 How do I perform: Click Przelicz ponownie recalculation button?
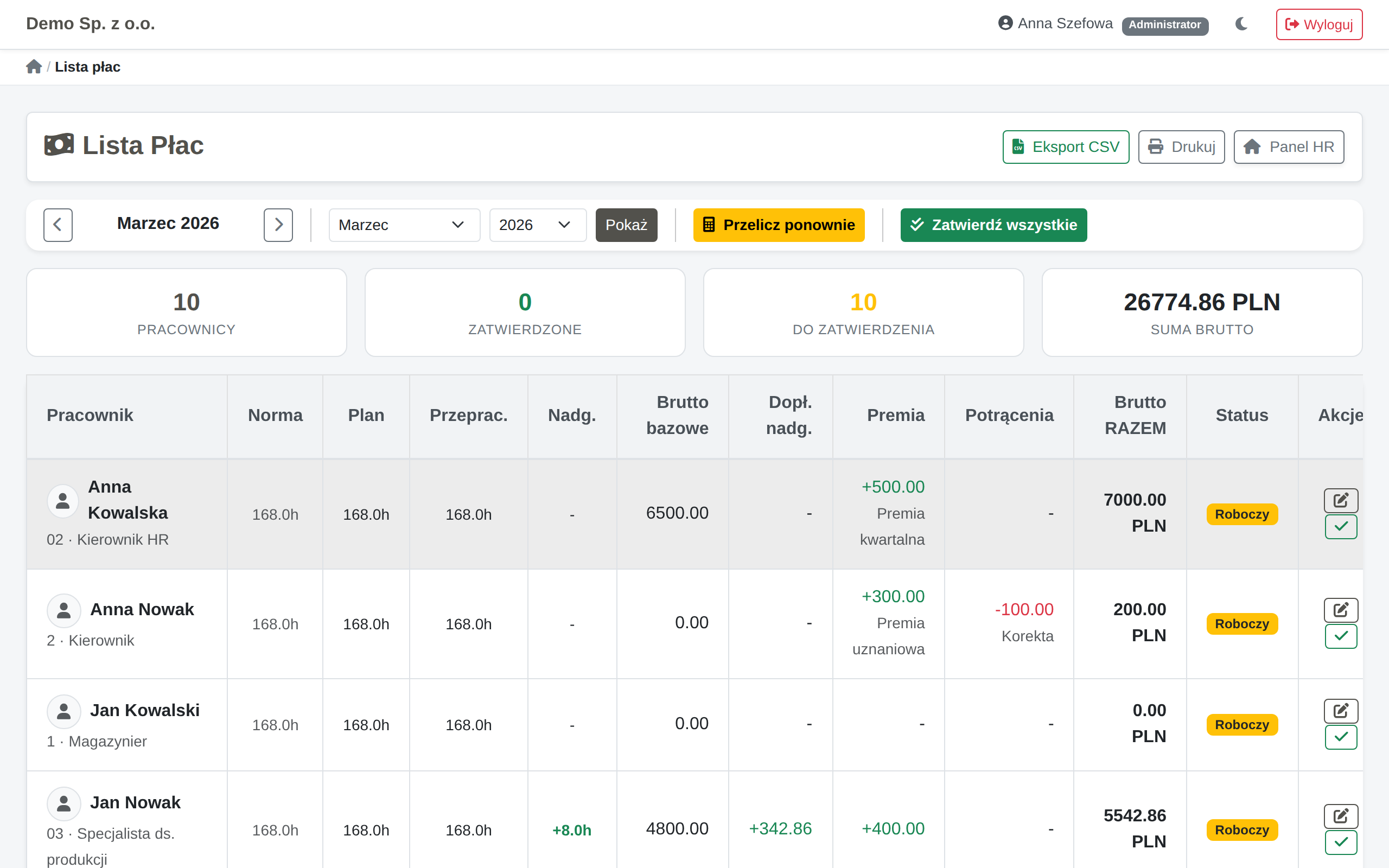(778, 225)
